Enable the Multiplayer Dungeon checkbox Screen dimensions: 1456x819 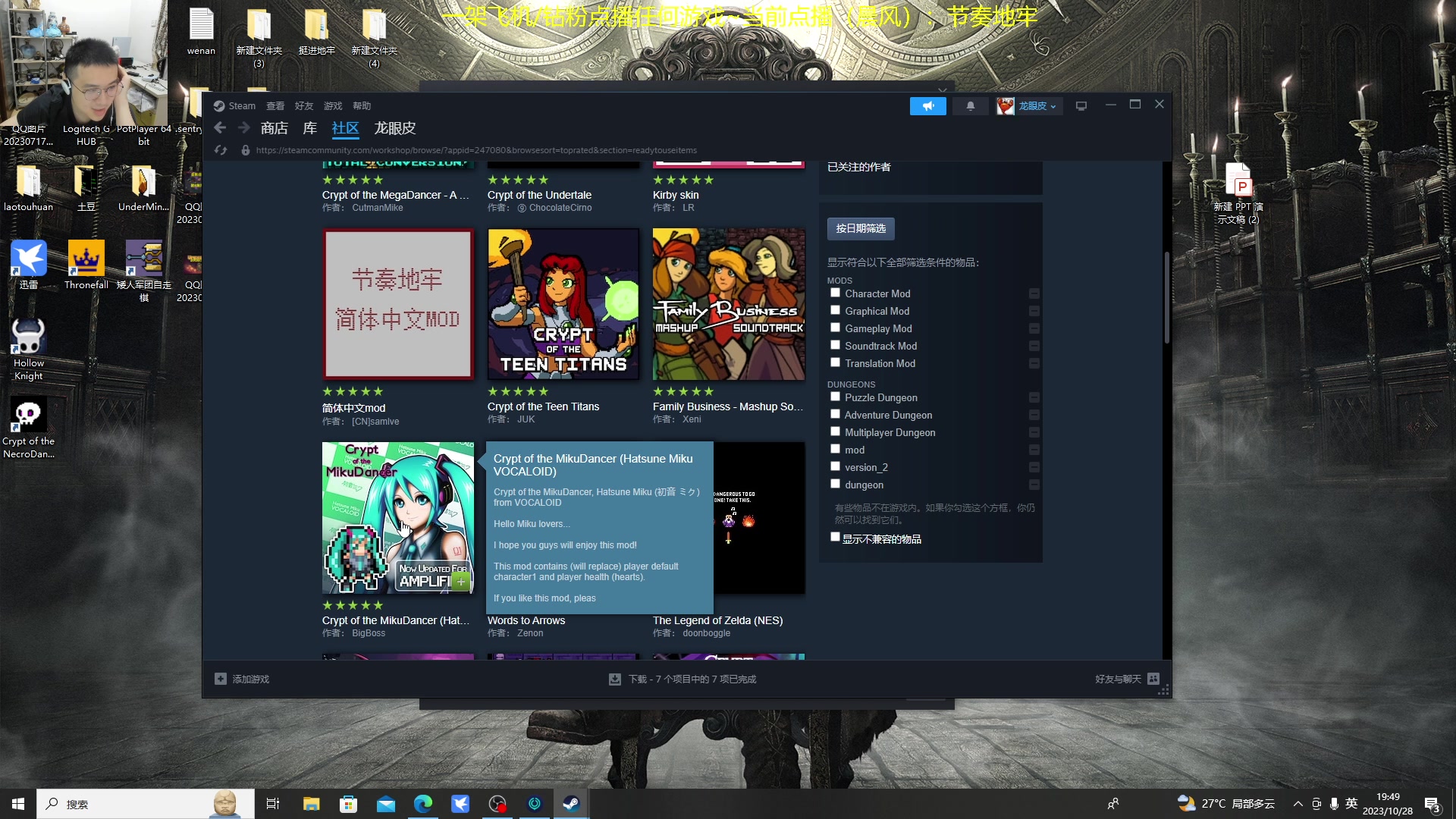(835, 431)
